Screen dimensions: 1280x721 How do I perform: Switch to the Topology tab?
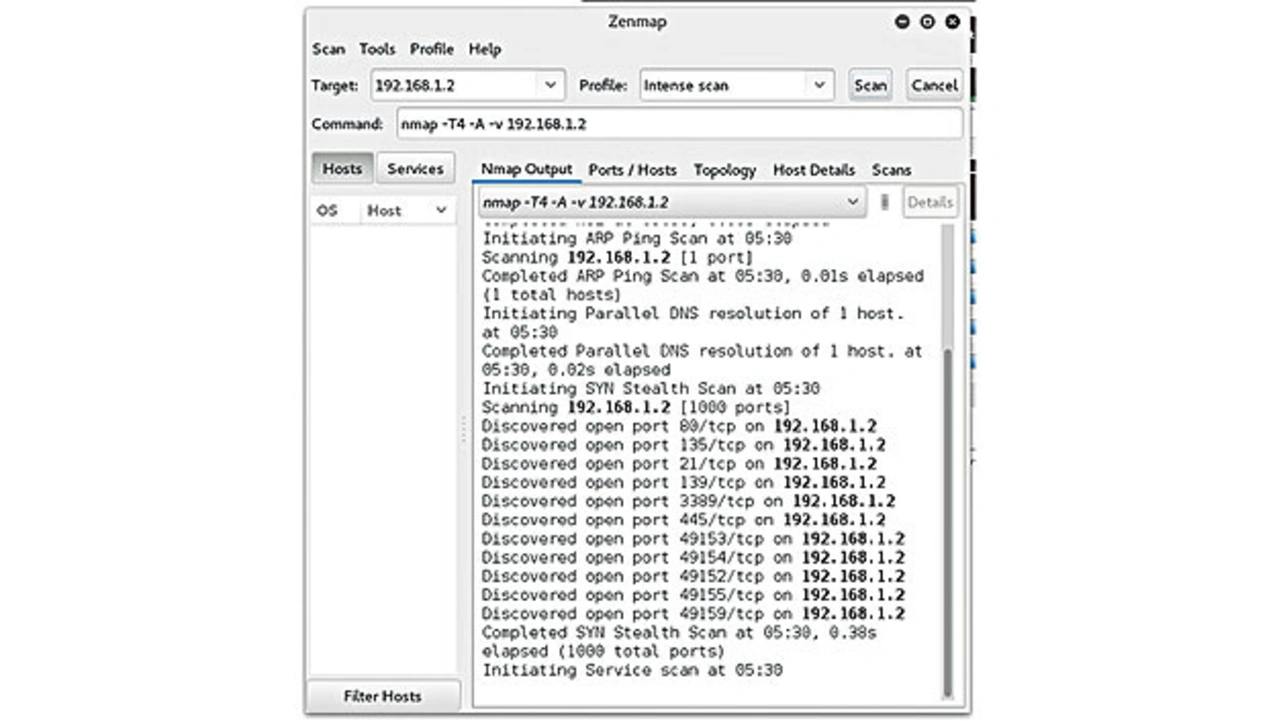click(x=724, y=170)
